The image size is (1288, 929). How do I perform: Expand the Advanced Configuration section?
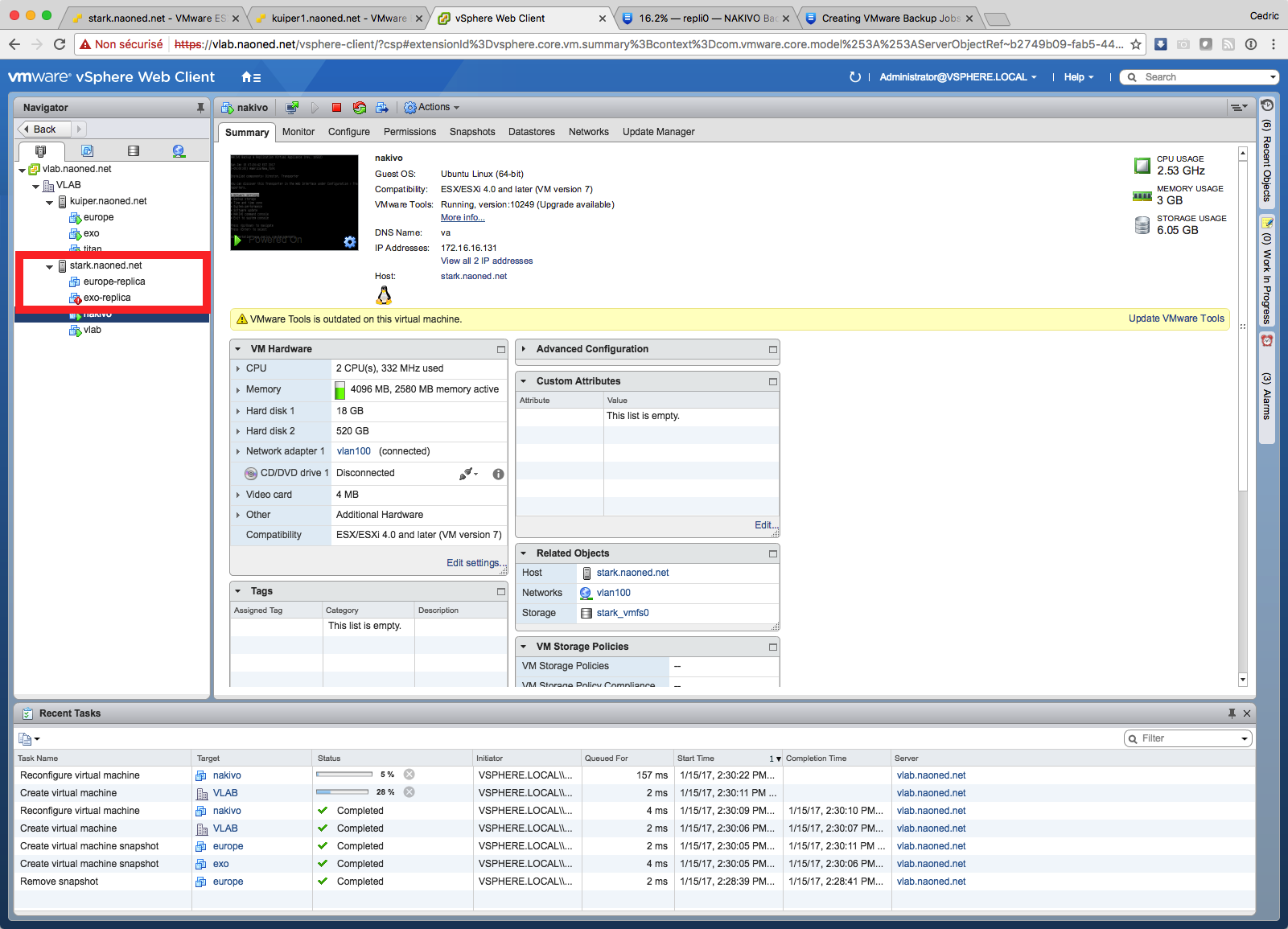pos(525,349)
